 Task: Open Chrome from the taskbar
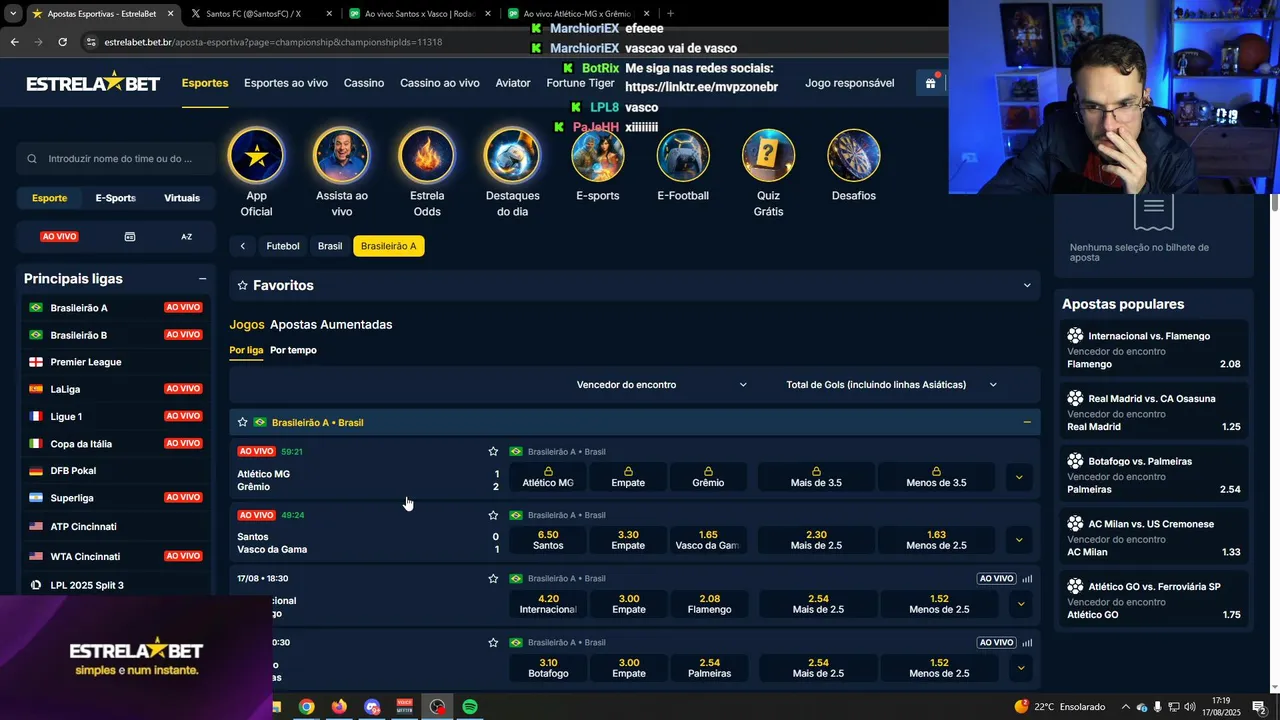(x=306, y=707)
